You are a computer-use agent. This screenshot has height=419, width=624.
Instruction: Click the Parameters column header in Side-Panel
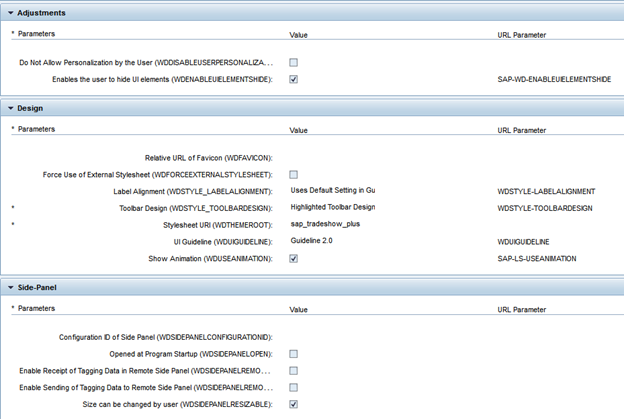coord(36,308)
